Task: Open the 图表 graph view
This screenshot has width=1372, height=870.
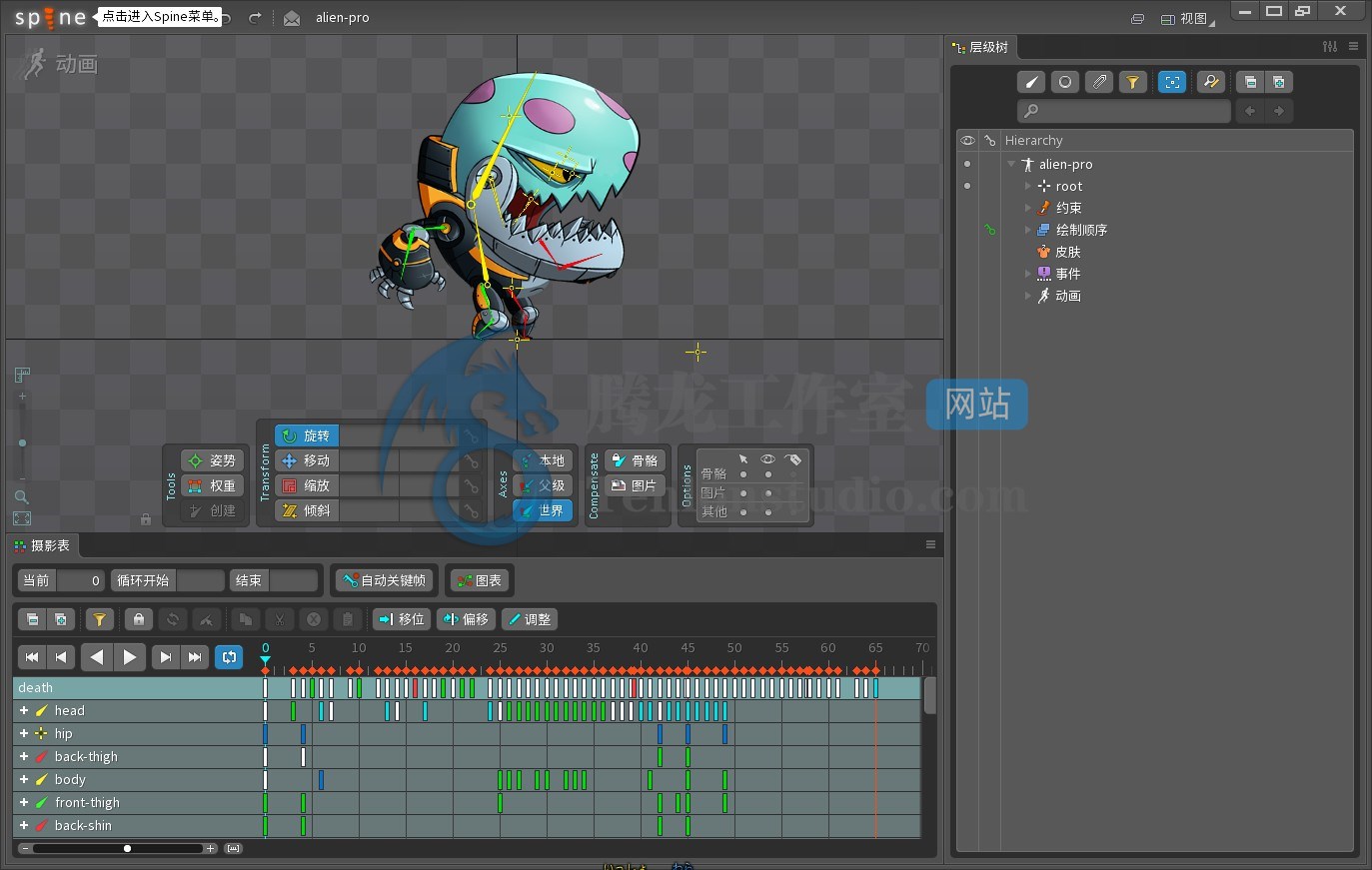Action: click(x=479, y=580)
